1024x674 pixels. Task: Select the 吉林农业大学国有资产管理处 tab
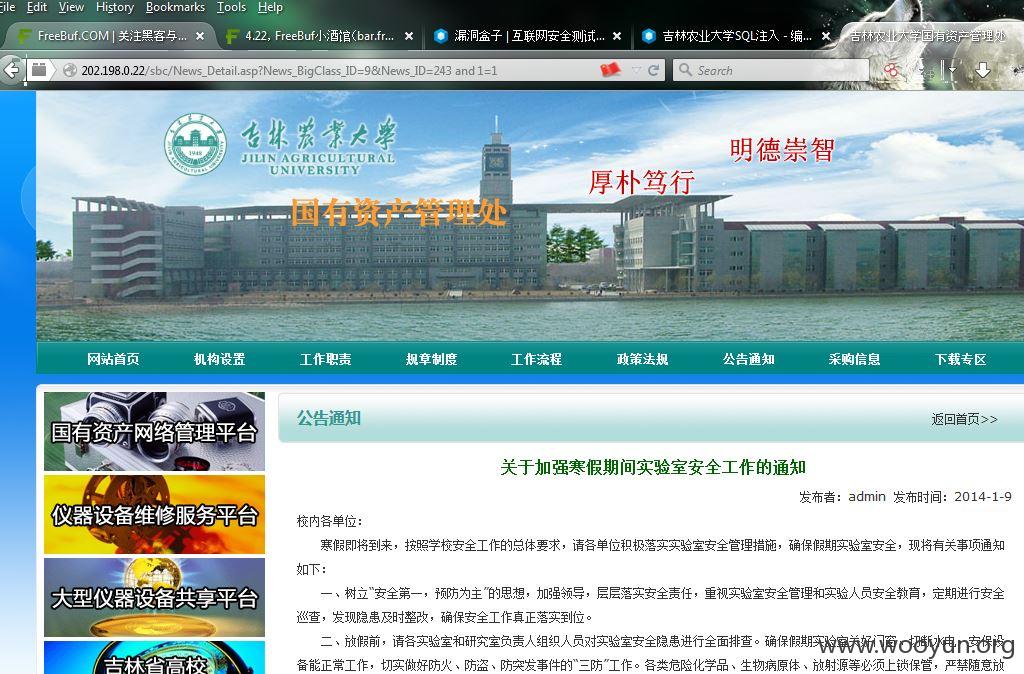tap(931, 36)
